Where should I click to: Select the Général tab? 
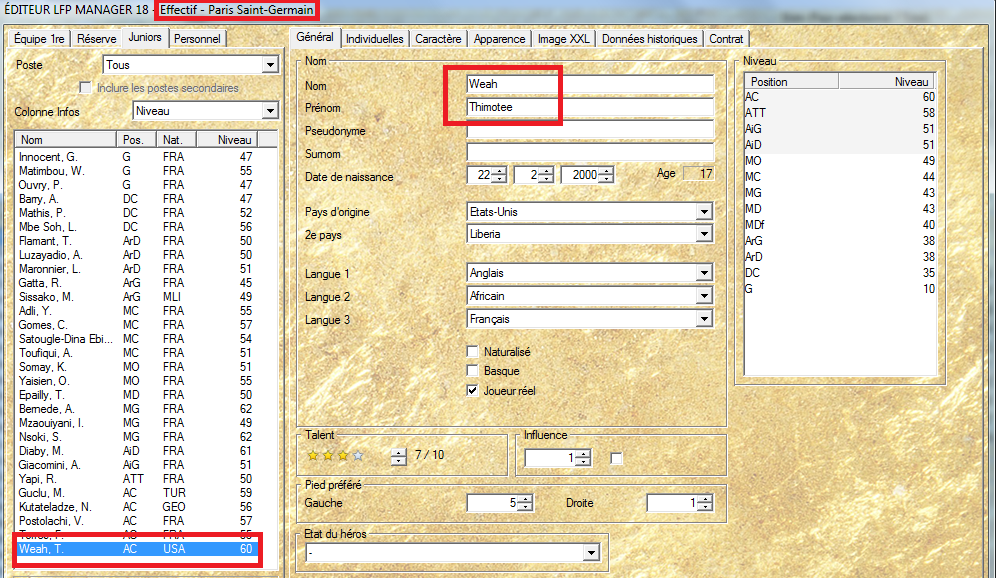pos(315,37)
